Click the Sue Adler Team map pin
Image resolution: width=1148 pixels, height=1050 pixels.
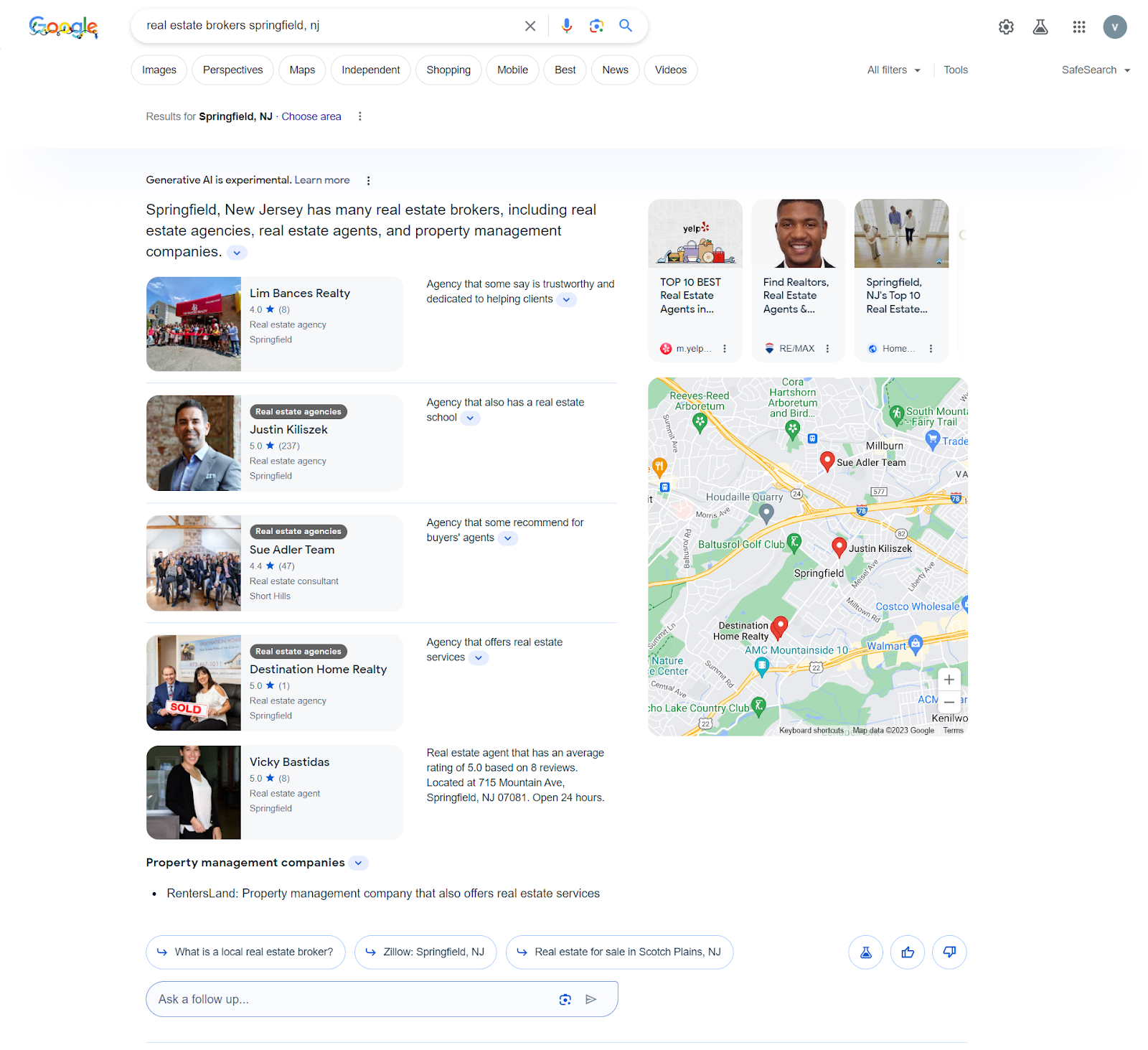827,461
